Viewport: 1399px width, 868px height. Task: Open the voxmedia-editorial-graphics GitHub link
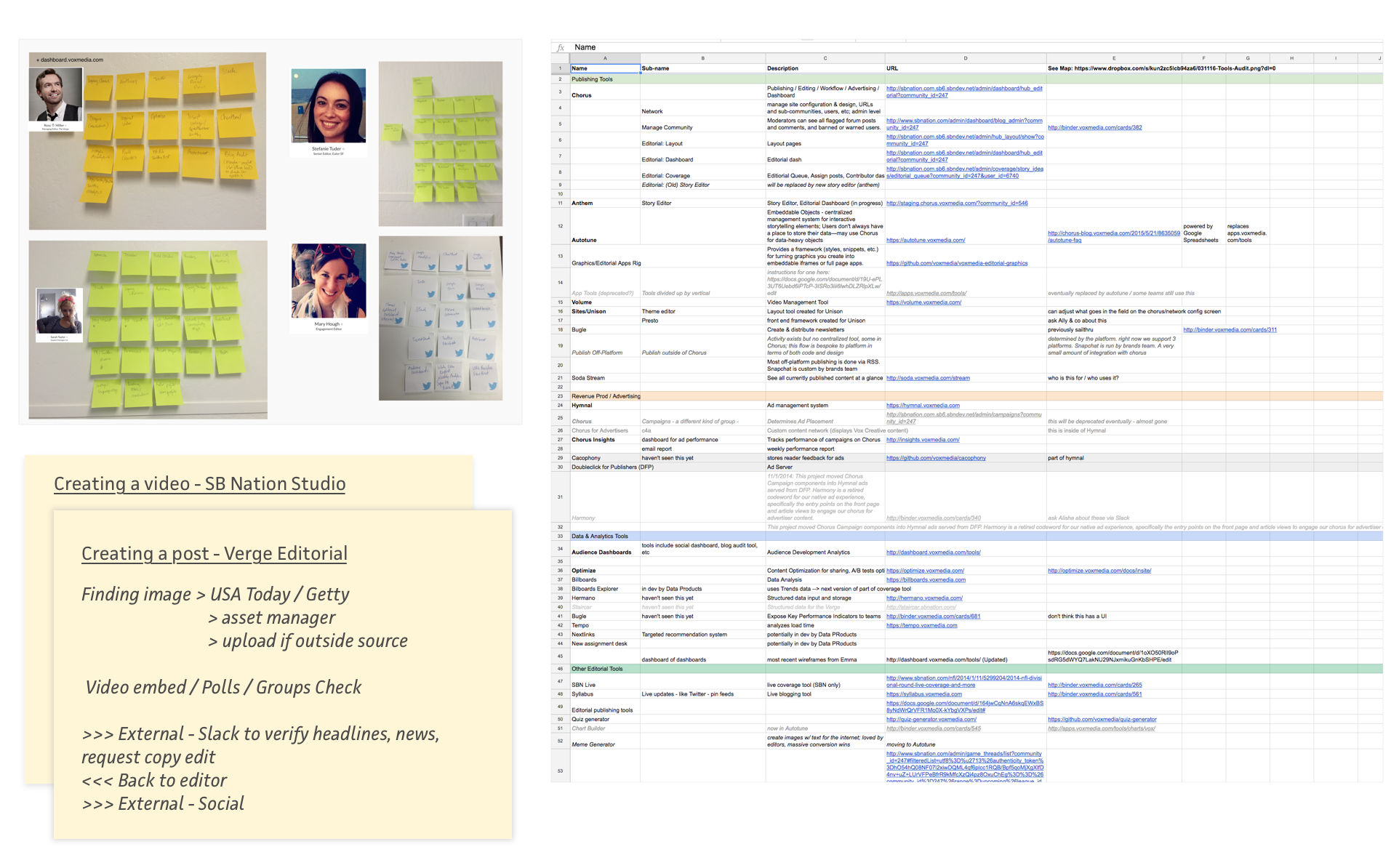(957, 263)
